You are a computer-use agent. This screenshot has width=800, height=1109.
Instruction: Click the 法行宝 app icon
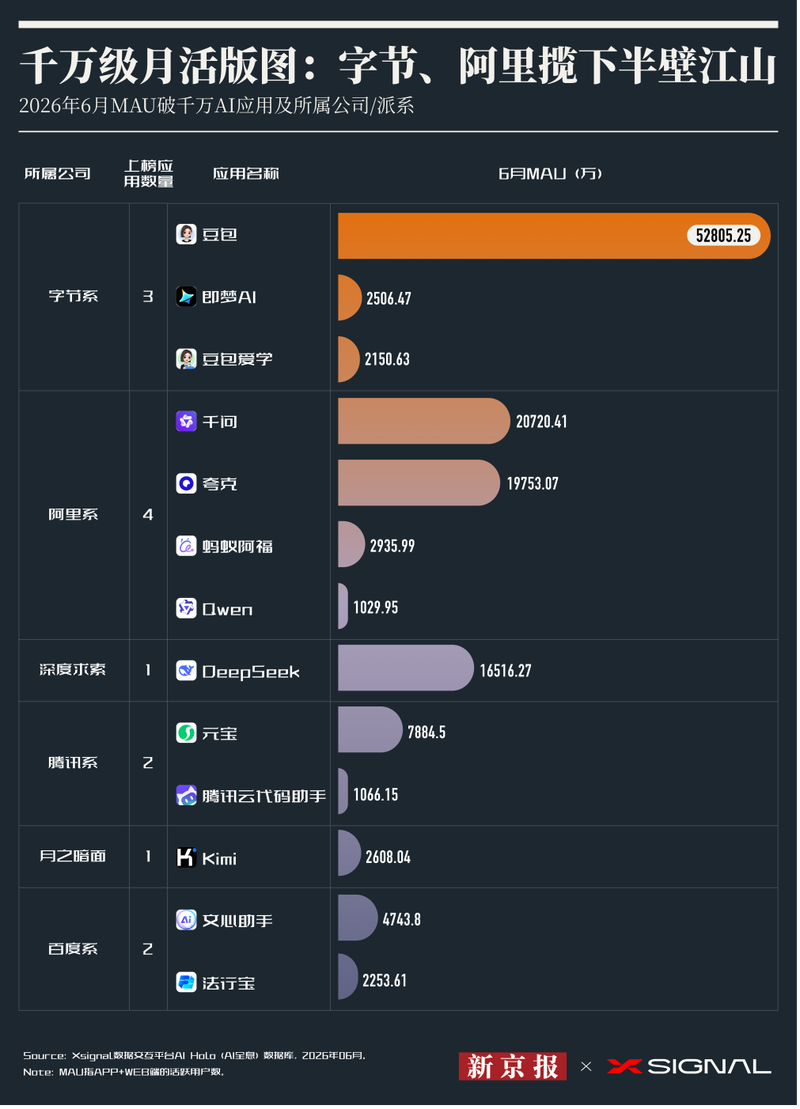[x=187, y=983]
